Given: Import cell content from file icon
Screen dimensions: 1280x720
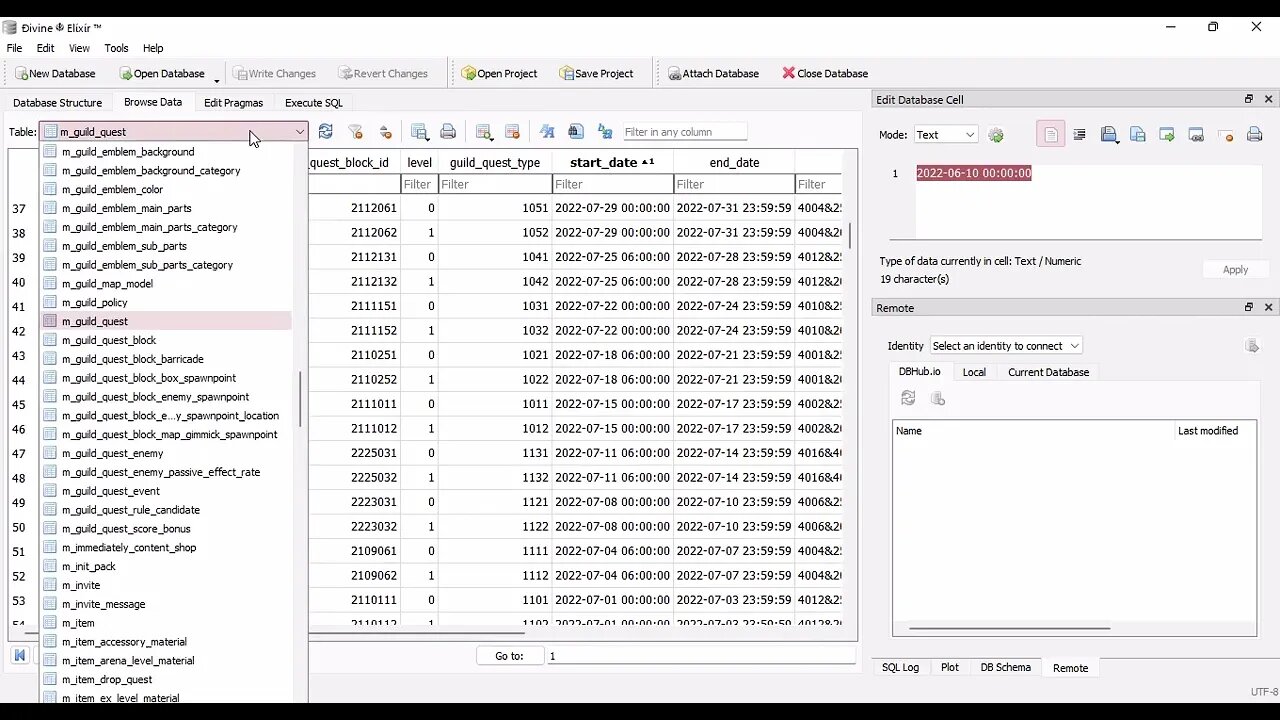Looking at the screenshot, I should pyautogui.click(x=1109, y=135).
